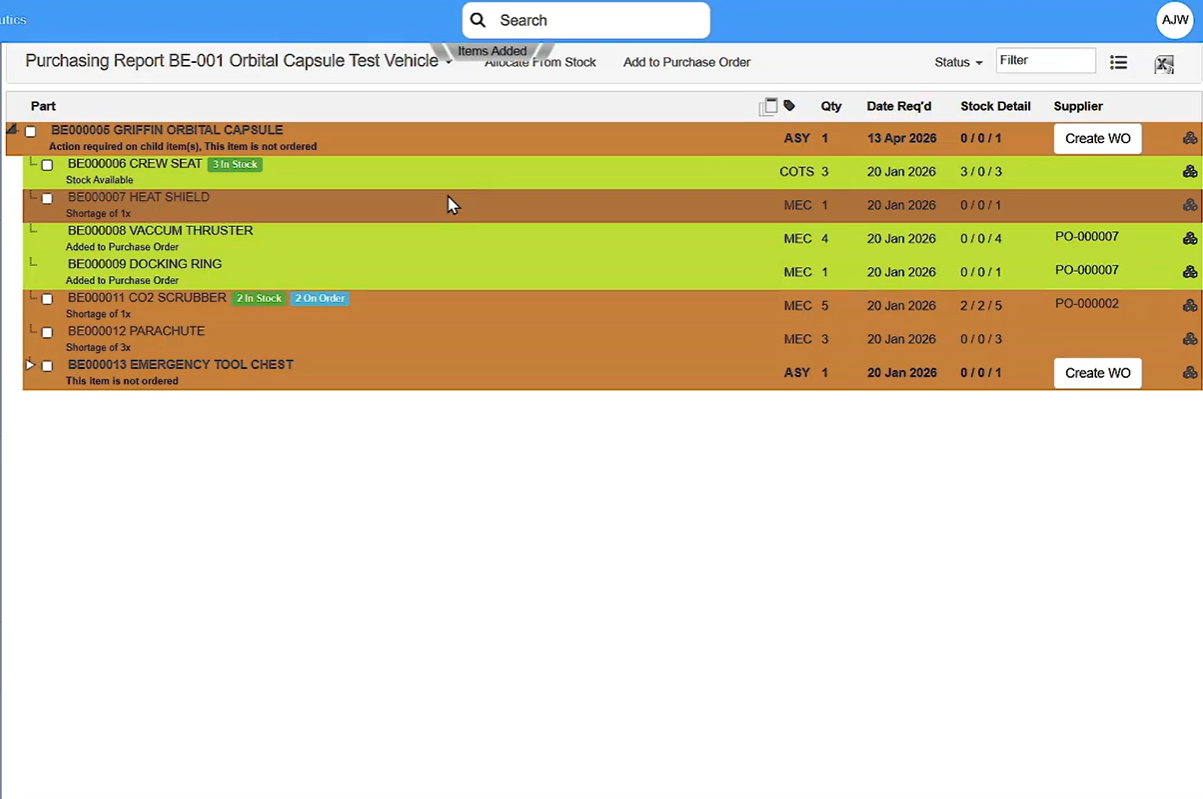This screenshot has width=1203, height=799.
Task: Open PO-000007 on Docking Ring row
Action: (1087, 270)
